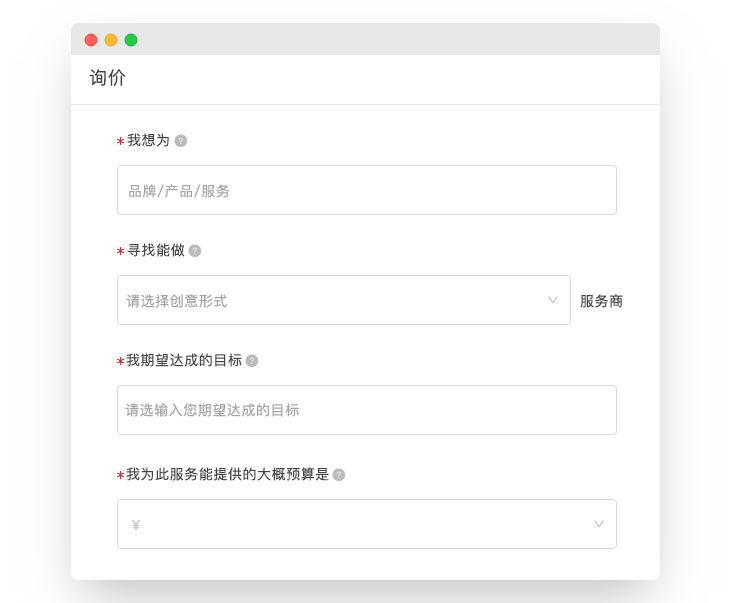Click the 我想为 field label
Image resolution: width=731 pixels, height=603 pixels.
tap(148, 141)
